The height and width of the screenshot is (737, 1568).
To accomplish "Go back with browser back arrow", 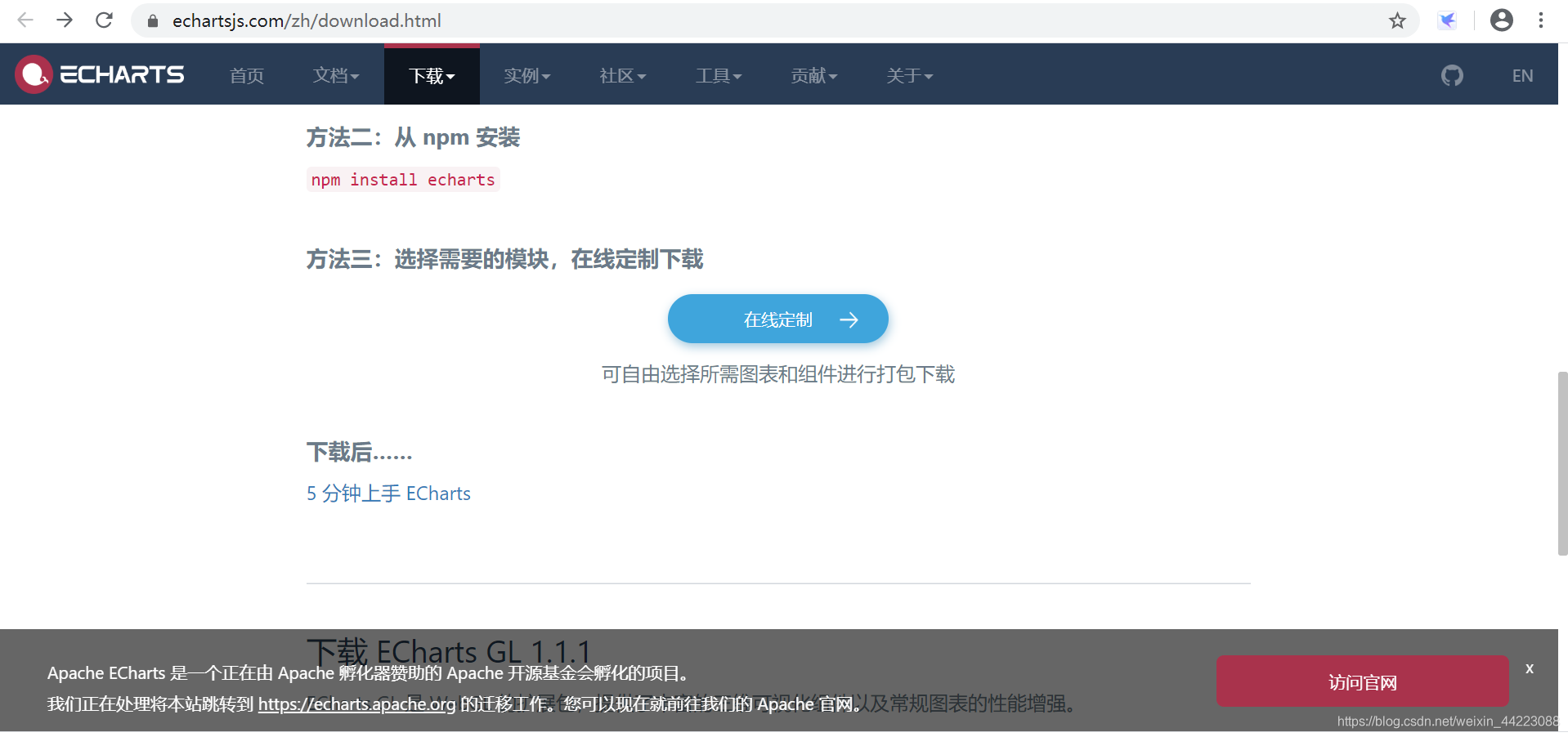I will (25, 20).
